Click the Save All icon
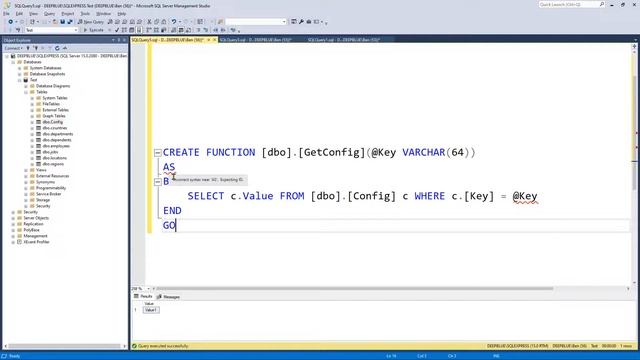The width and height of the screenshot is (640, 360). coord(70,22)
